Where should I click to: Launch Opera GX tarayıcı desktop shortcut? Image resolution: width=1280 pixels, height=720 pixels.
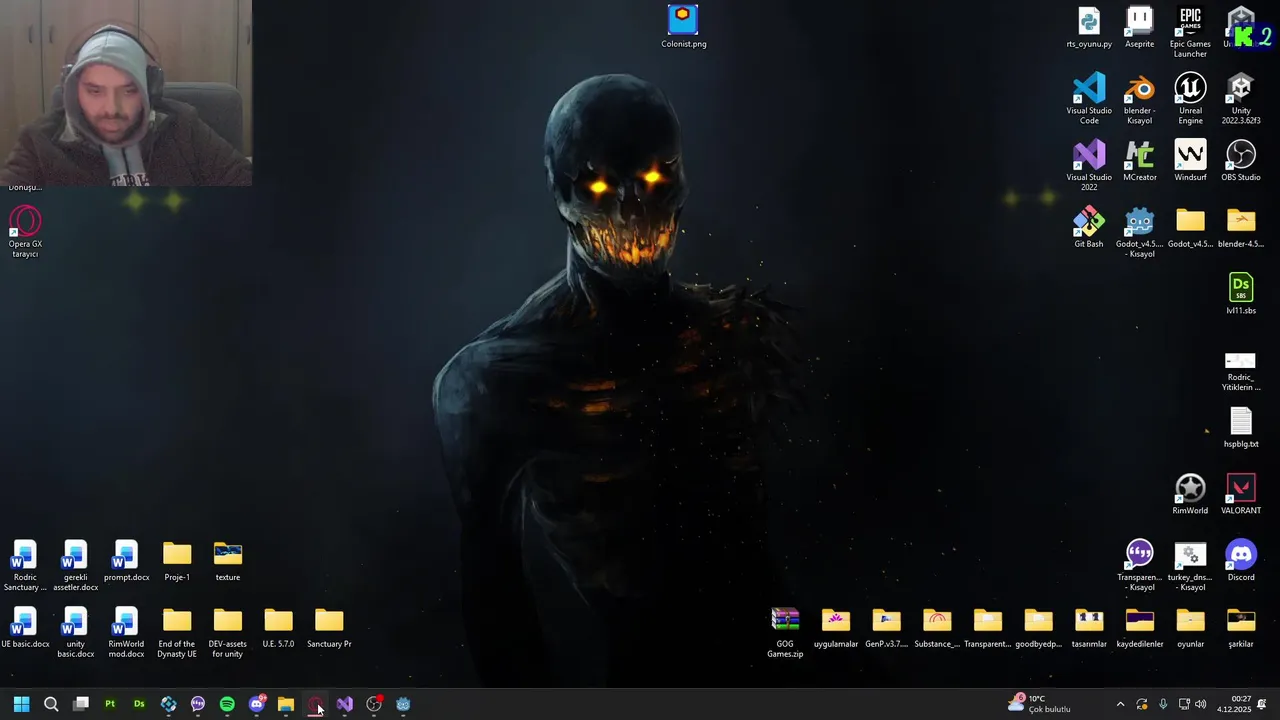point(25,232)
